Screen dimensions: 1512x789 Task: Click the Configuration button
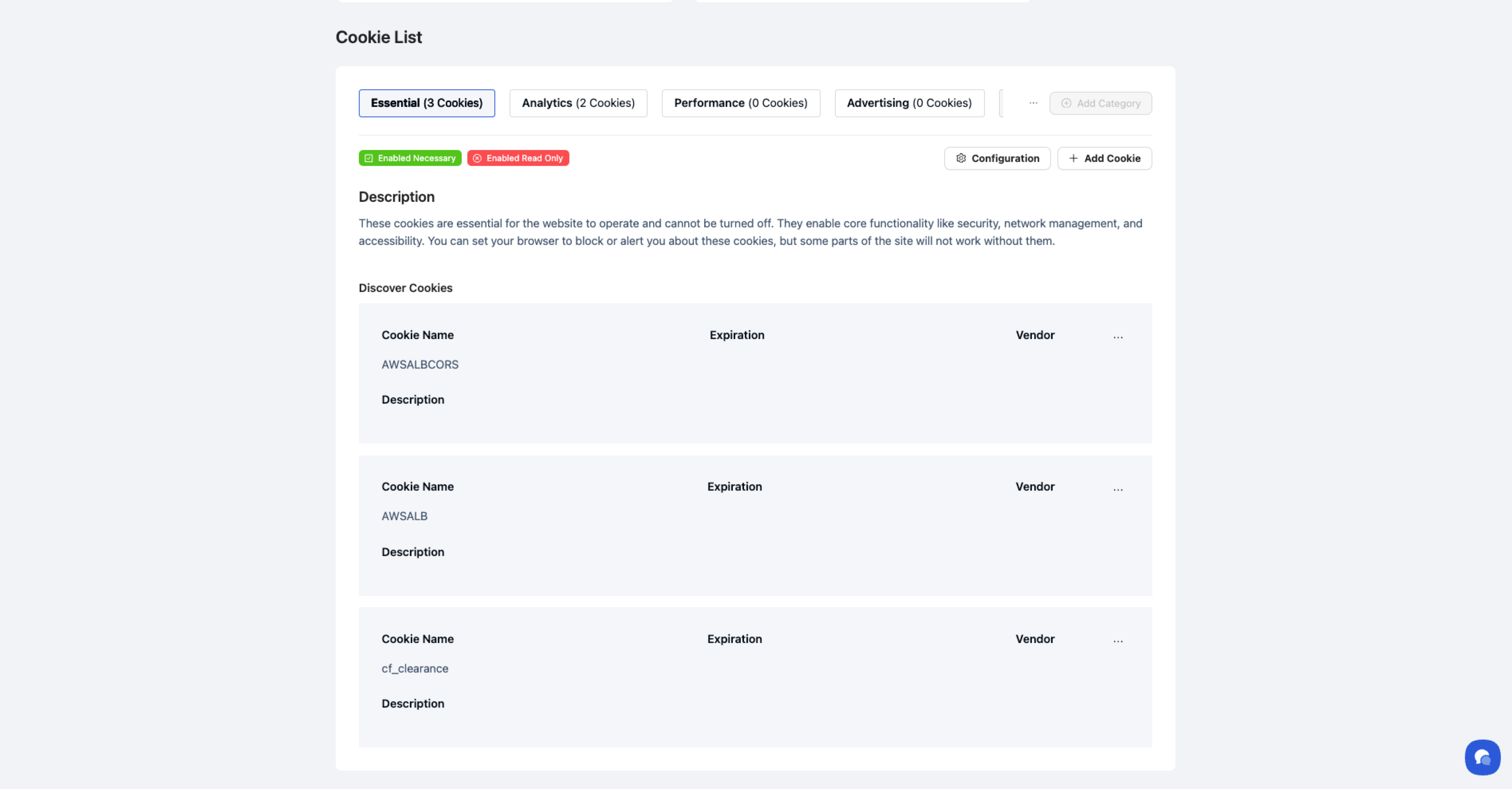997,158
